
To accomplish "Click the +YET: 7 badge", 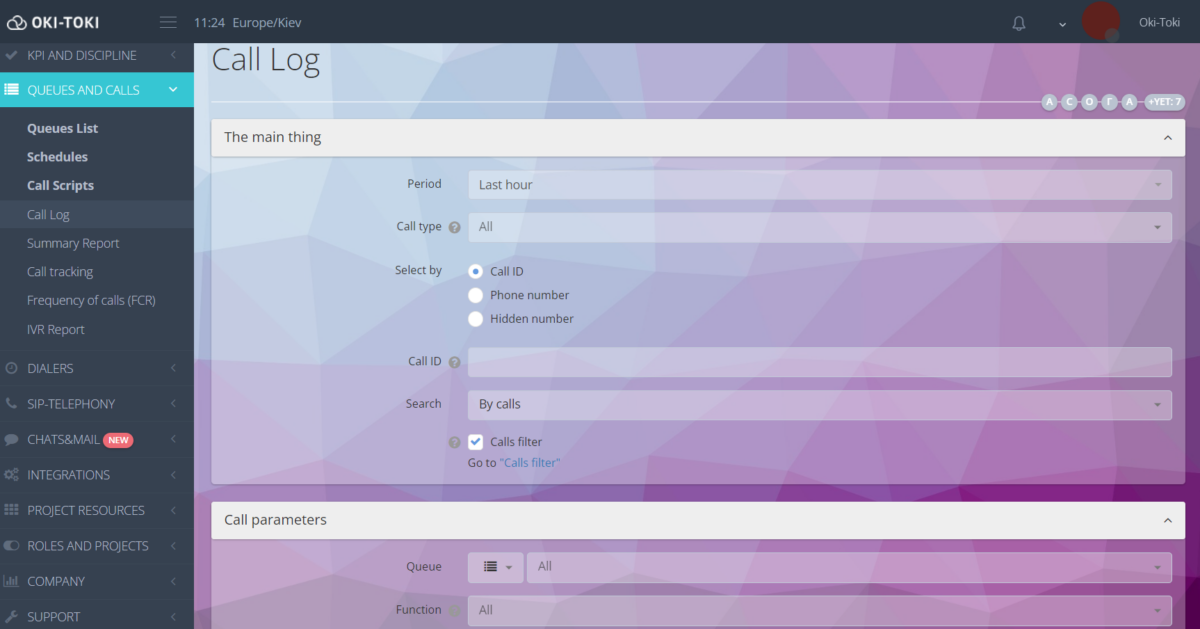I will [x=1164, y=101].
